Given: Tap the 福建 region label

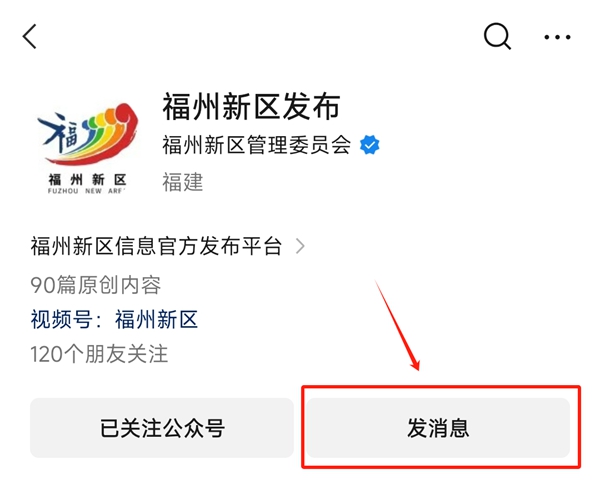Looking at the screenshot, I should 183,182.
